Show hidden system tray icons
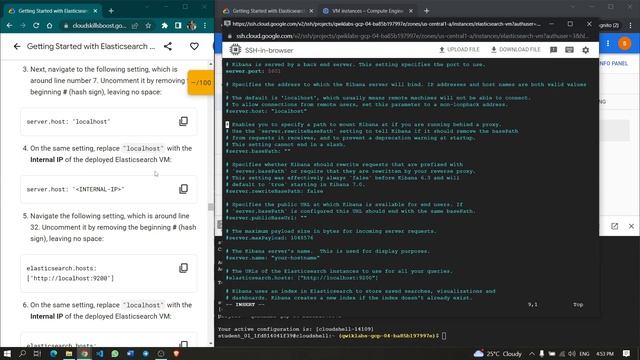The height and width of the screenshot is (360, 640). 531,353
